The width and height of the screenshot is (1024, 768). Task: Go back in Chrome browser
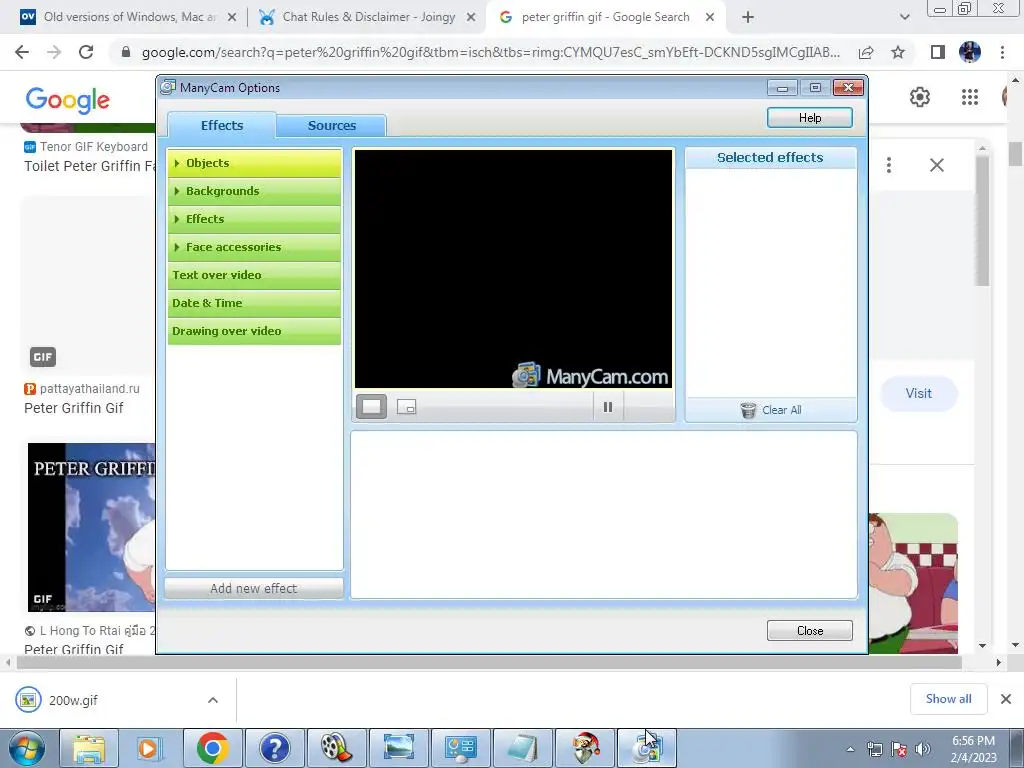pos(22,52)
